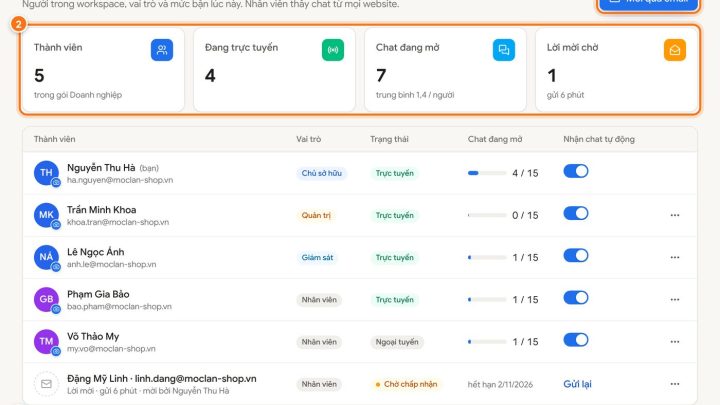
Task: Toggle auto chat assignment for Nguyễn Thu Hà
Action: [576, 171]
